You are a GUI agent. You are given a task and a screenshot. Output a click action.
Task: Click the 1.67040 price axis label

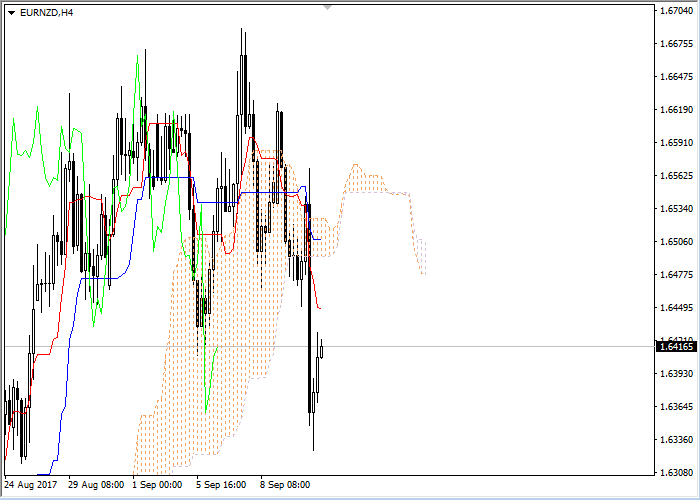coord(676,11)
